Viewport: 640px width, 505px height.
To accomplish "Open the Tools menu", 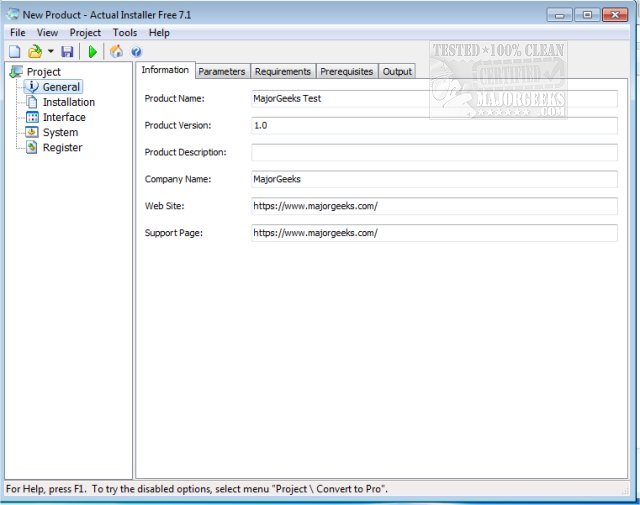I will click(x=125, y=33).
